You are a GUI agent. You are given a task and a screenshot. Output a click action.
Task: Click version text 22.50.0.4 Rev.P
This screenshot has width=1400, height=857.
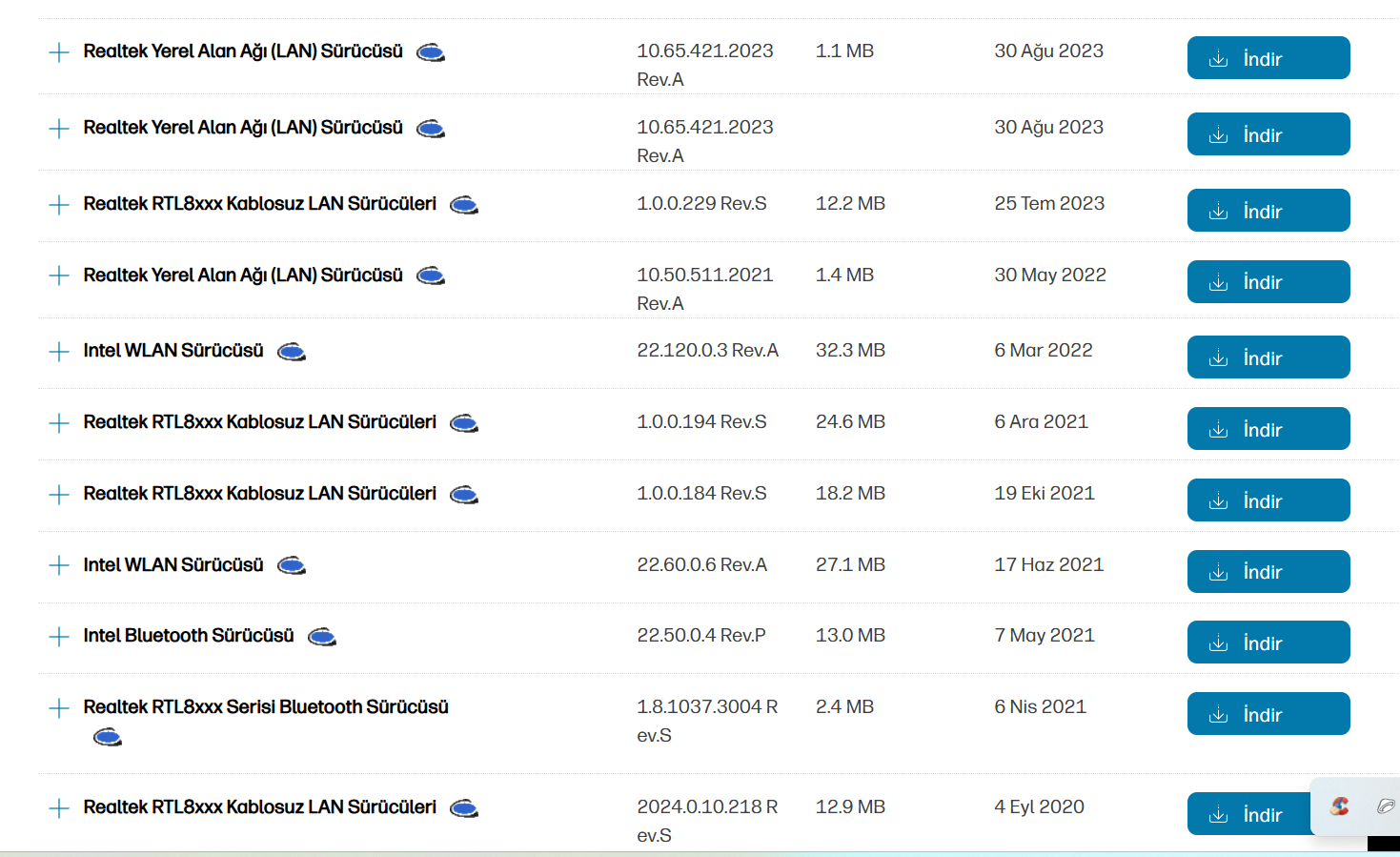coord(701,636)
